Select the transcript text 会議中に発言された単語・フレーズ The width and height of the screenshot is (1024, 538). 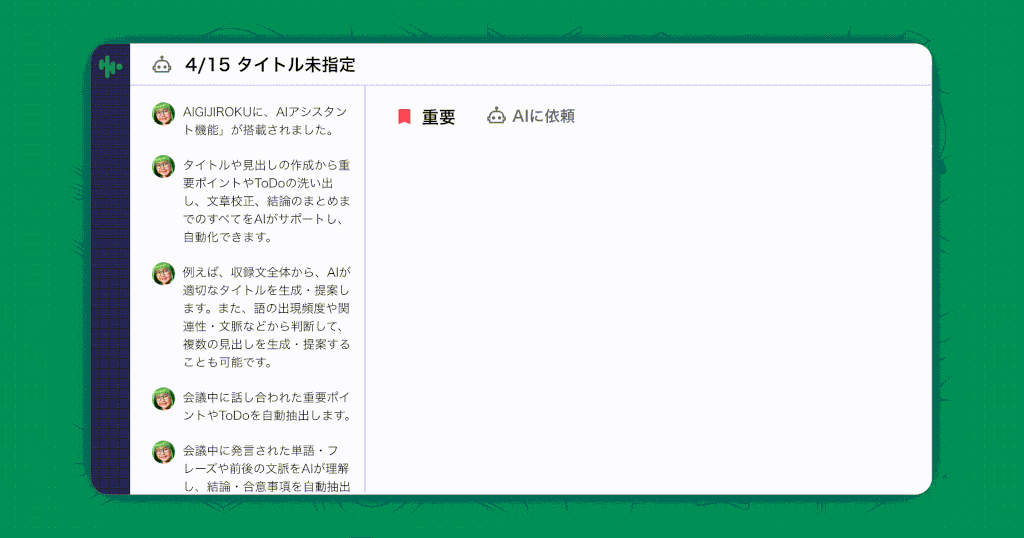point(267,468)
